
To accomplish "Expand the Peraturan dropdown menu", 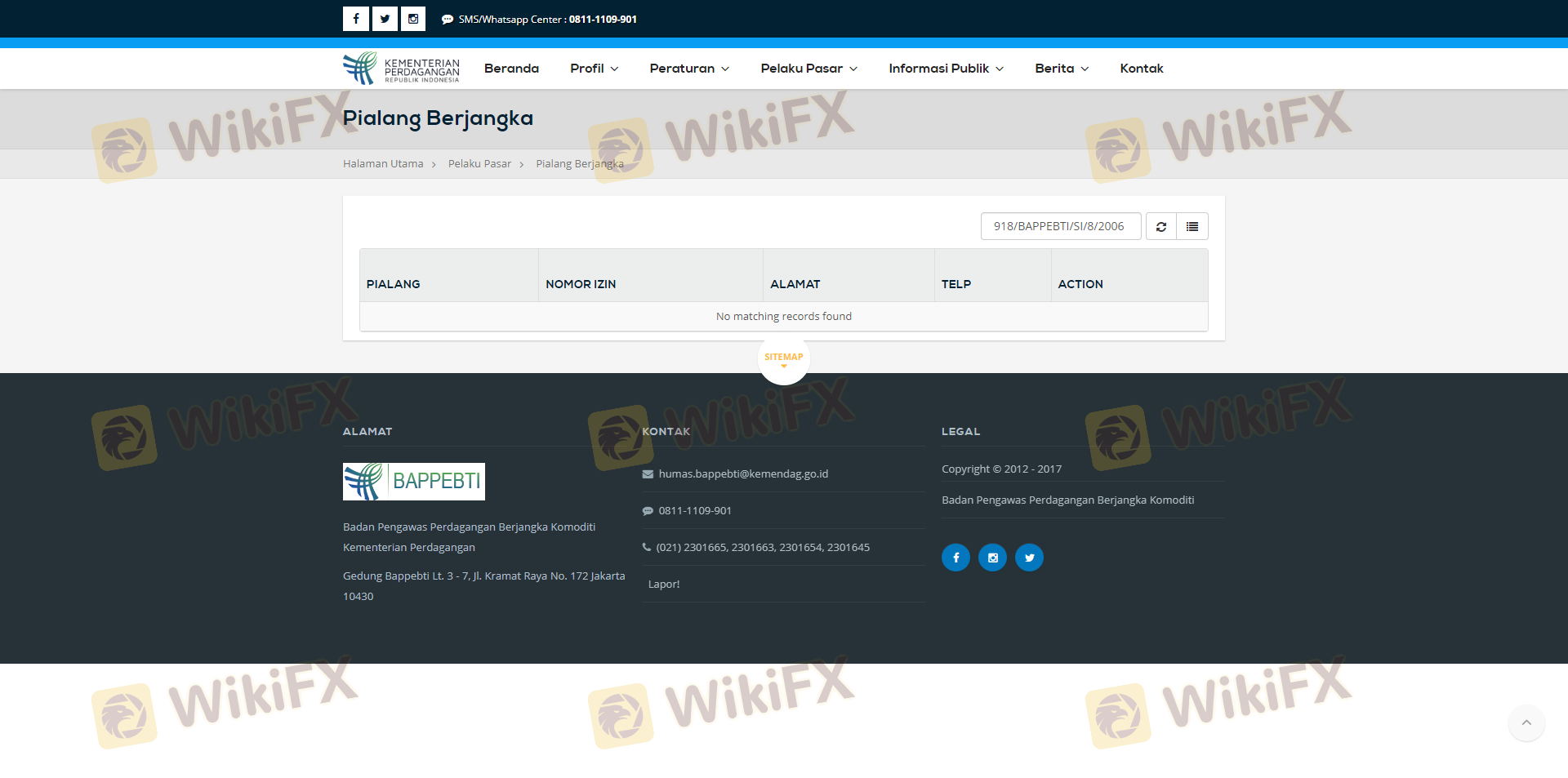I will [688, 69].
